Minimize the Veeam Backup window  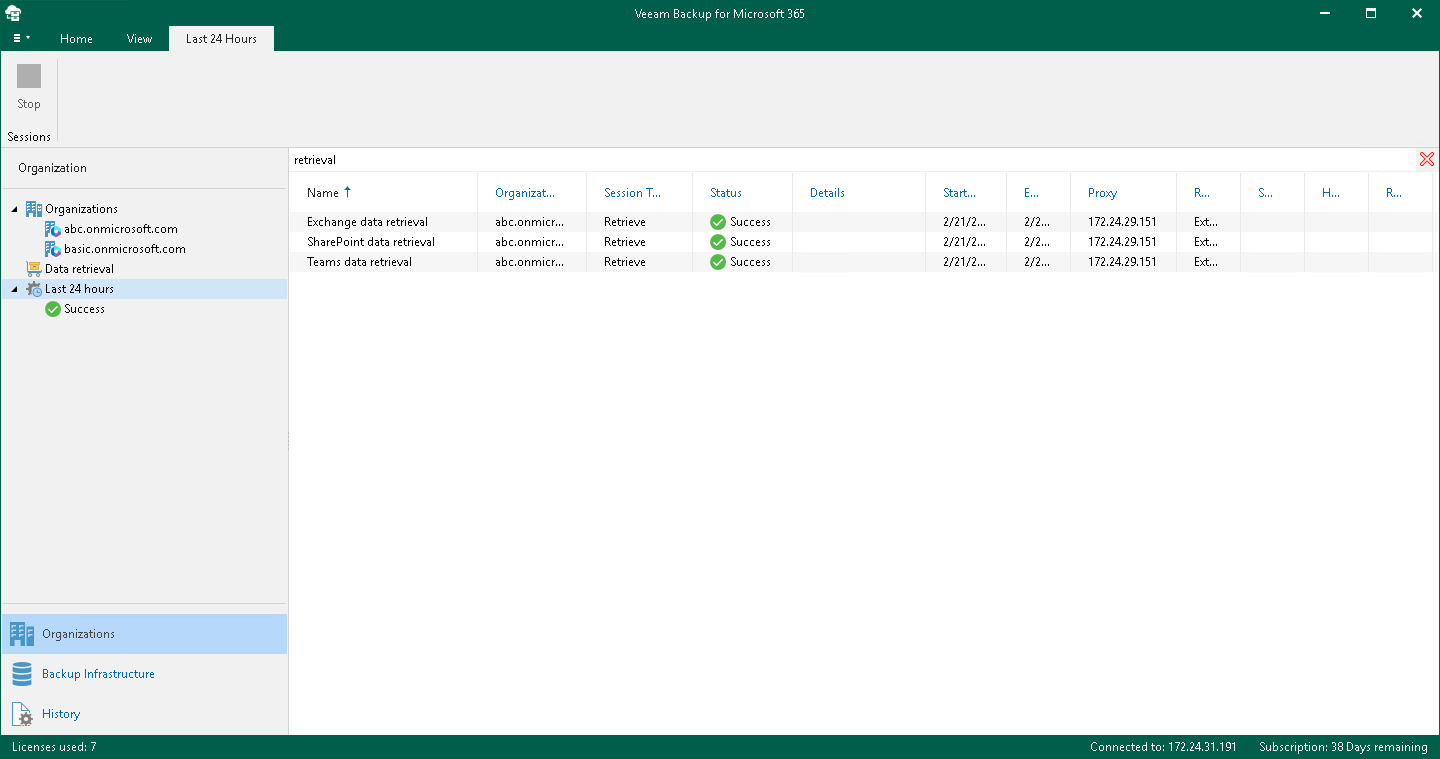pyautogui.click(x=1324, y=13)
